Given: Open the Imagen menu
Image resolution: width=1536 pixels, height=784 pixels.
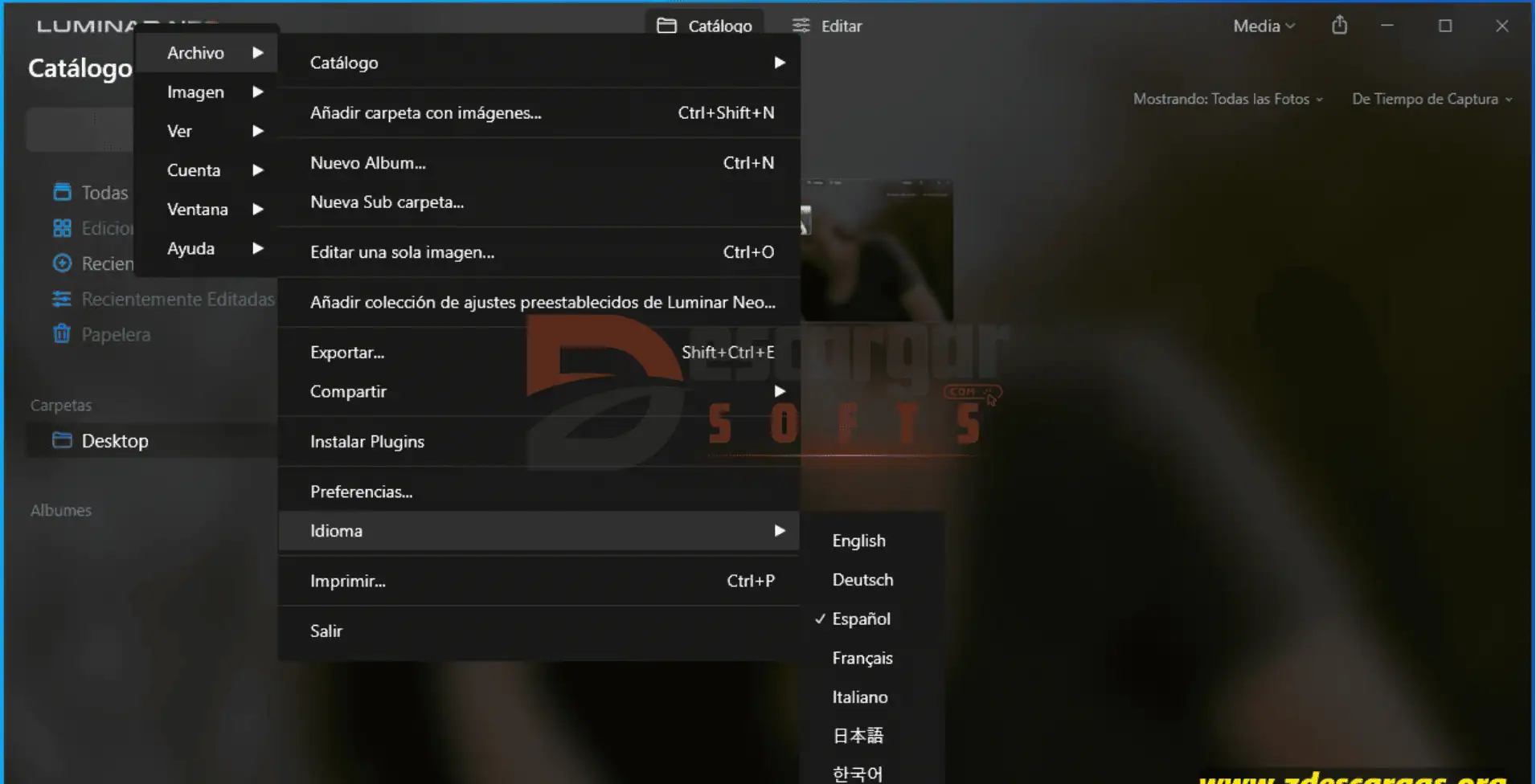Looking at the screenshot, I should tap(195, 92).
